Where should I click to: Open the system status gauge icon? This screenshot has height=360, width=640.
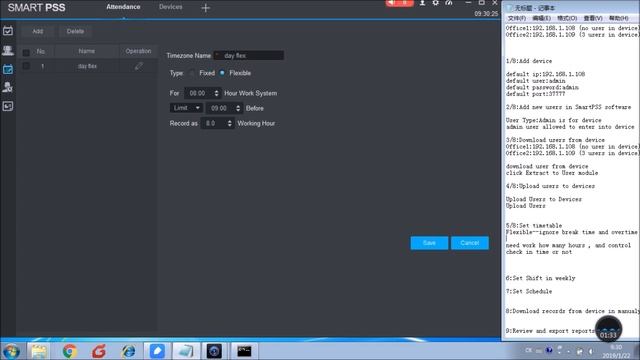pos(449,3)
